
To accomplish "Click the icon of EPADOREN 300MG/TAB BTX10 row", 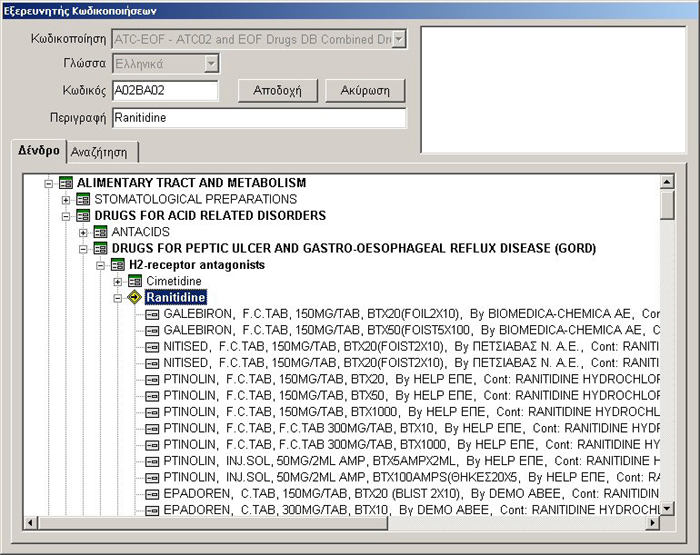I will tap(152, 510).
